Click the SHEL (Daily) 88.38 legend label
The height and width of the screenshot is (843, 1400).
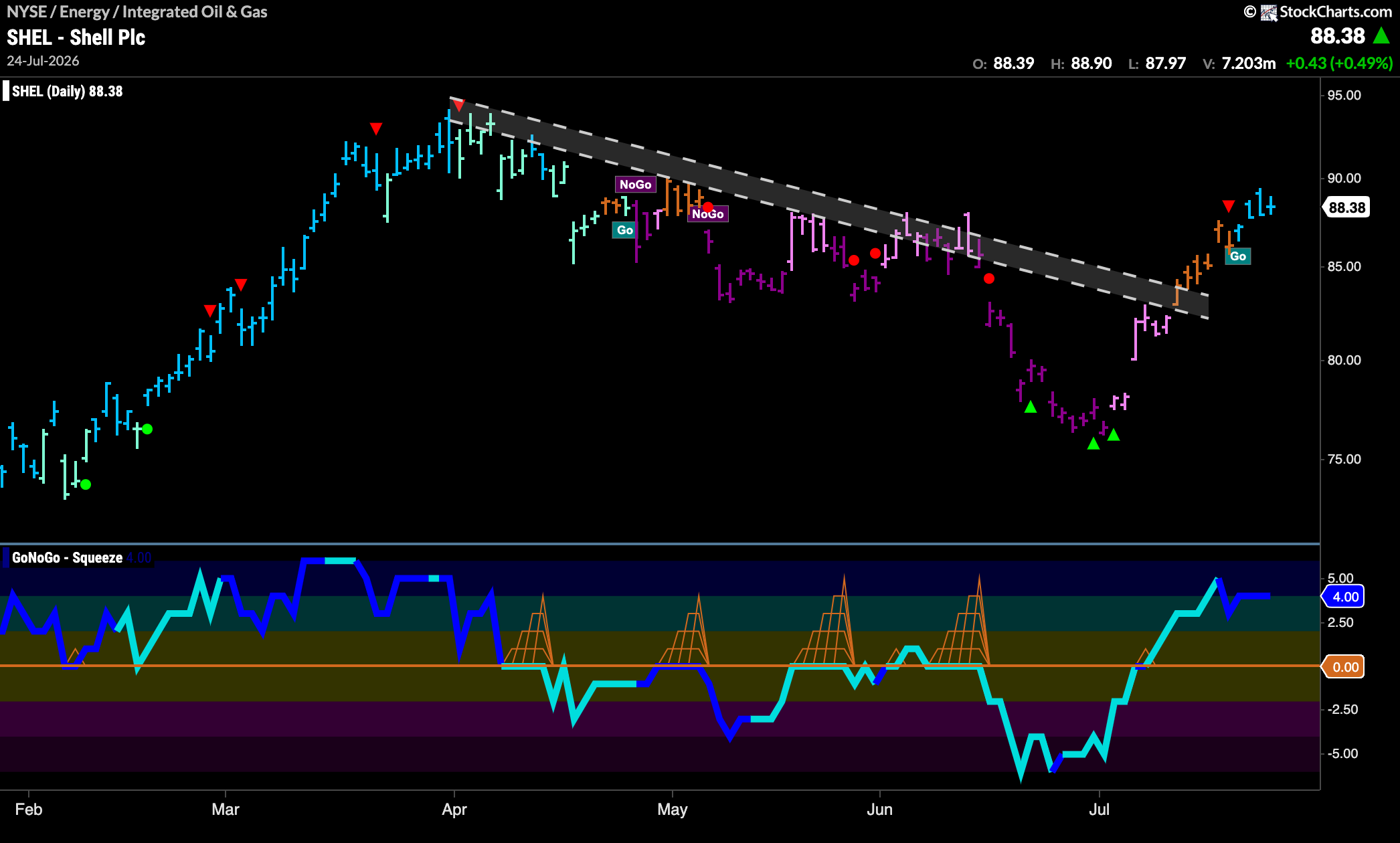pos(68,92)
